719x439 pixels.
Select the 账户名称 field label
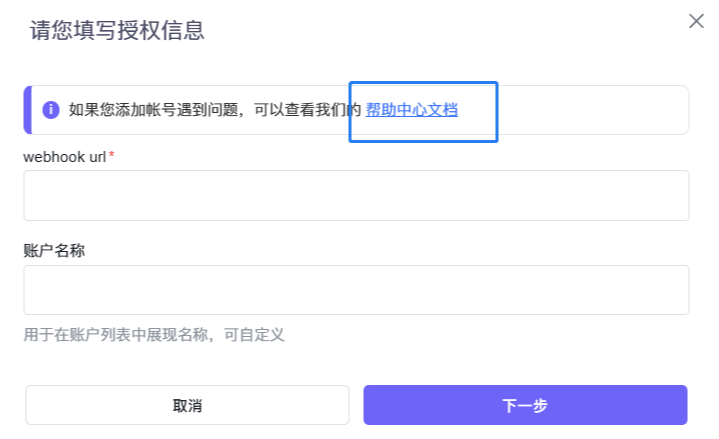click(x=54, y=250)
